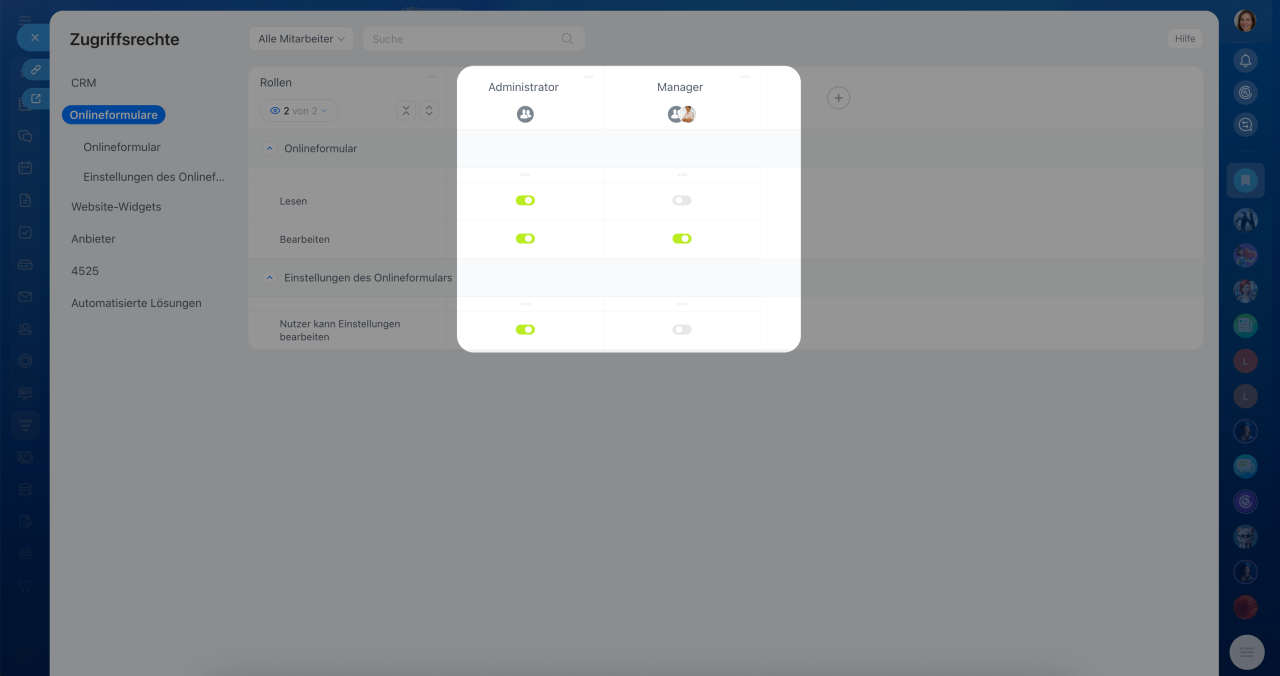Open Einstellungen des Onlinef... submenu item
Viewport: 1280px width, 676px height.
154,177
